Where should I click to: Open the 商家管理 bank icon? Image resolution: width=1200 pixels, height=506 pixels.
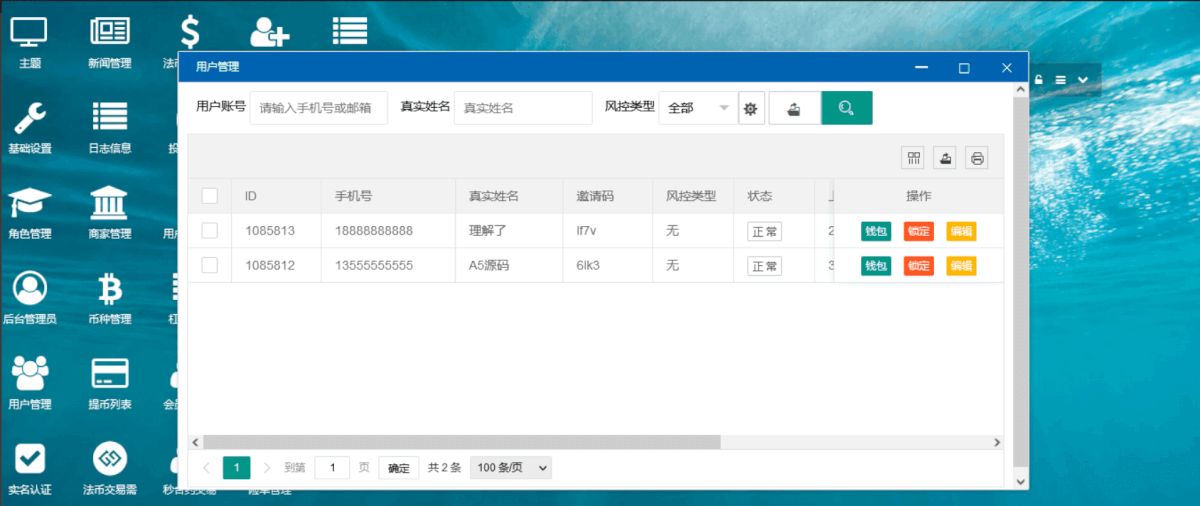pos(109,211)
